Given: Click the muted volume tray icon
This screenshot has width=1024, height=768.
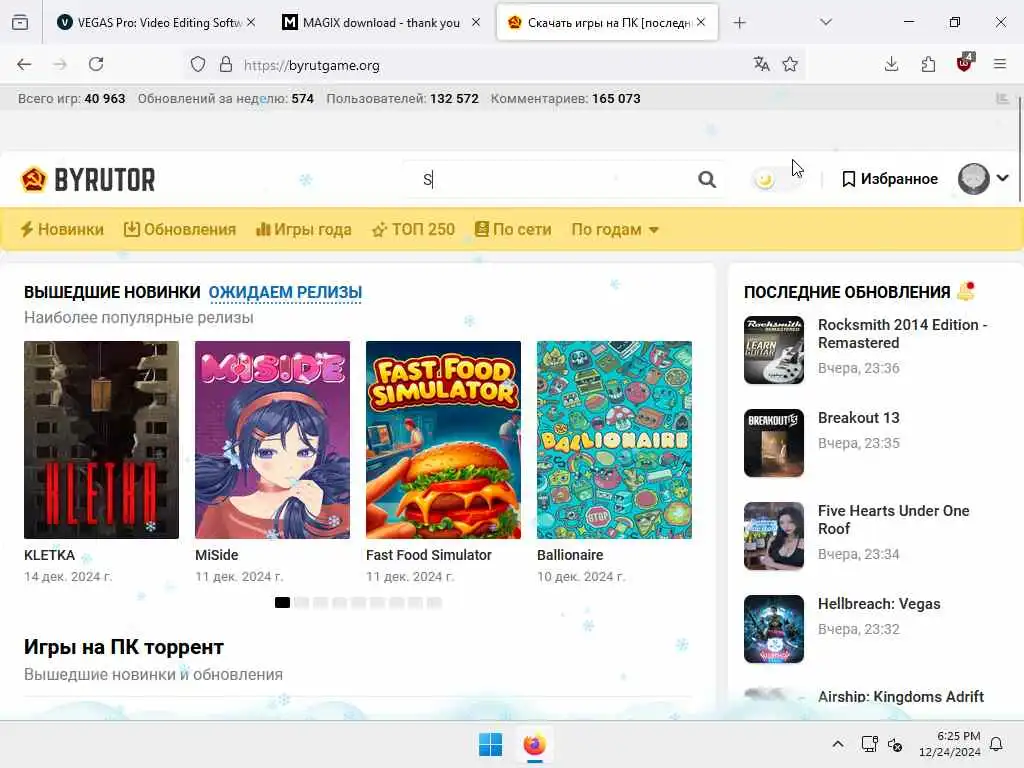Looking at the screenshot, I should (895, 744).
